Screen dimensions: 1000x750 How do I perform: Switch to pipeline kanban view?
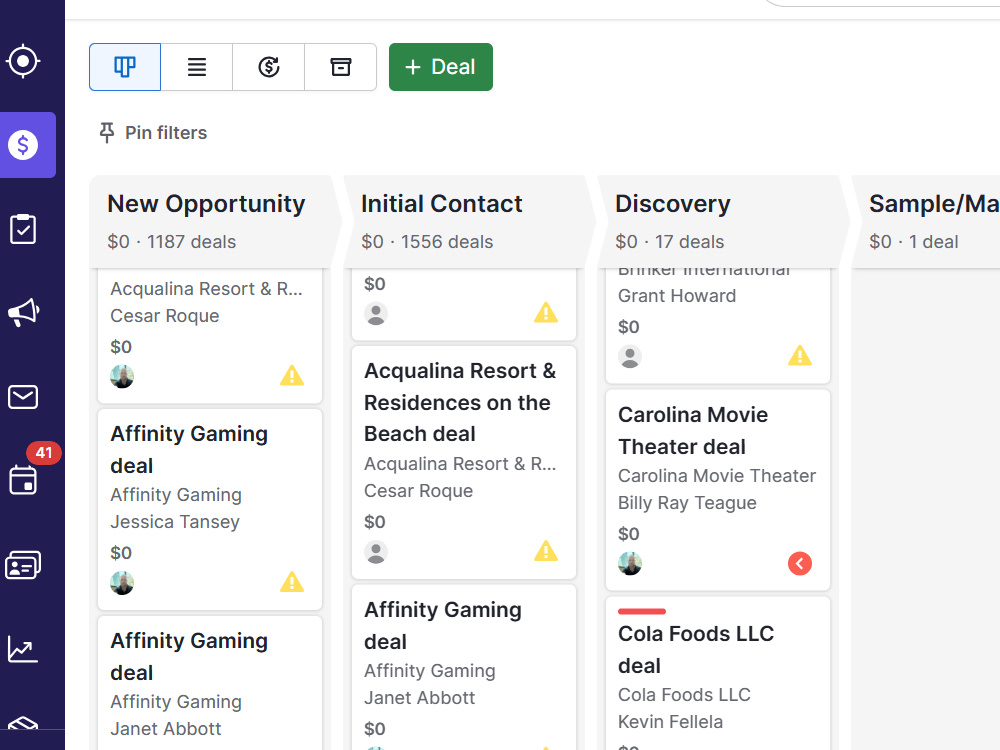[x=125, y=67]
